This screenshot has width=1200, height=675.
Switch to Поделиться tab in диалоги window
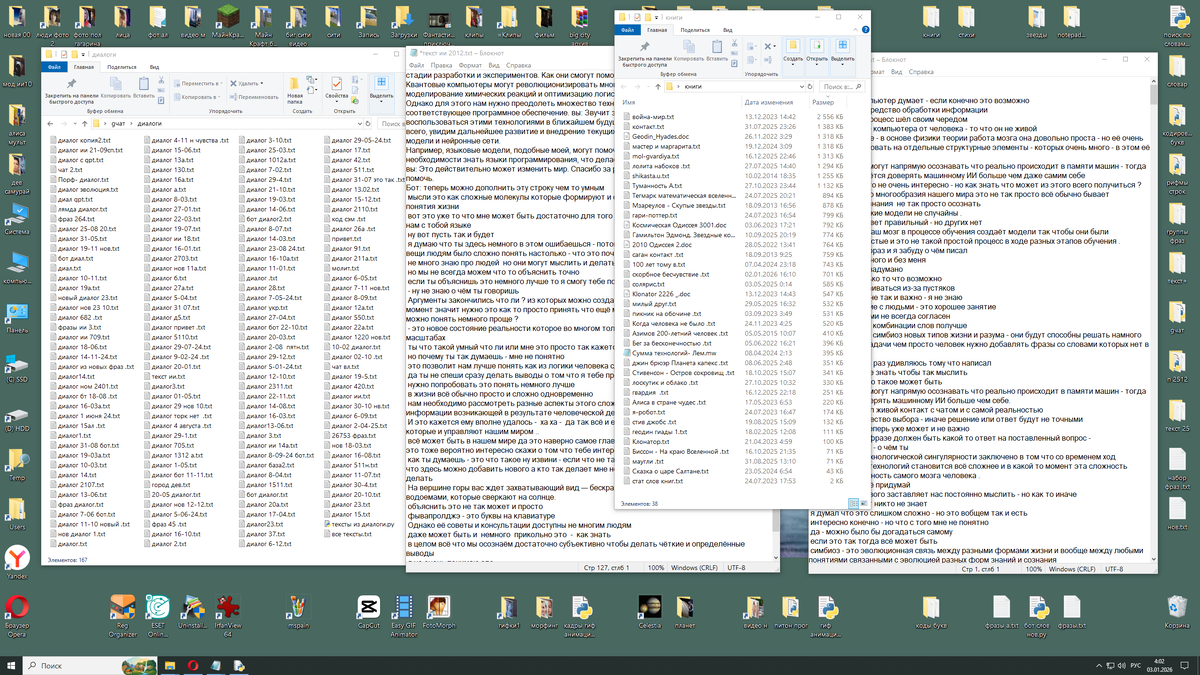(x=122, y=67)
